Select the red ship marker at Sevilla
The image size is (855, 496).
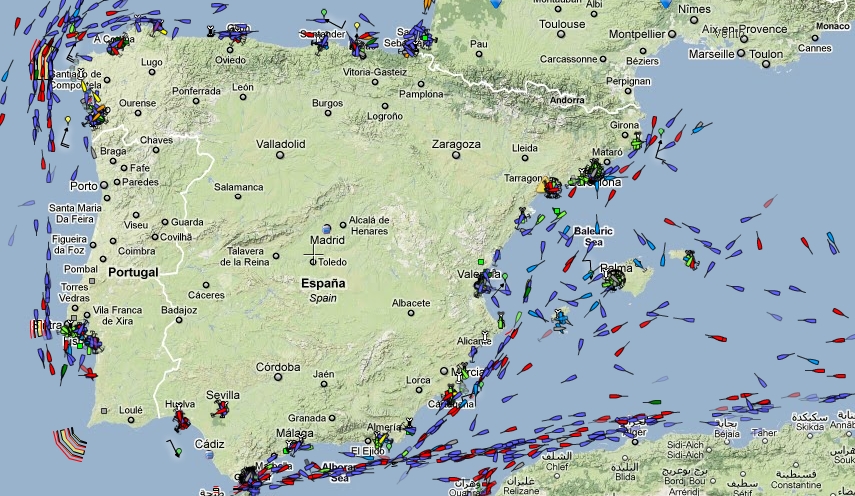[x=223, y=408]
